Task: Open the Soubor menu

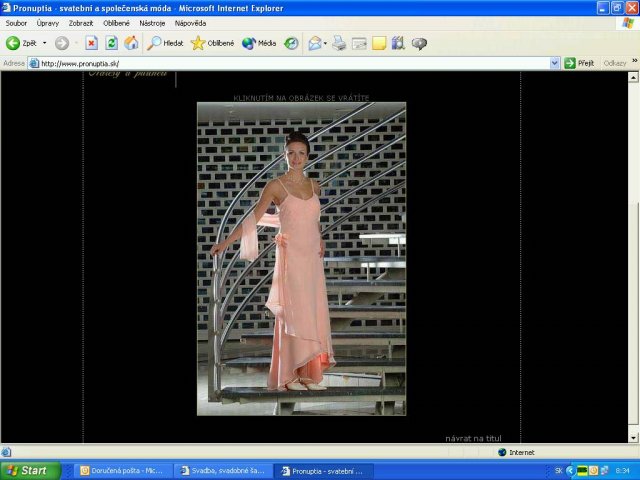Action: (16, 23)
